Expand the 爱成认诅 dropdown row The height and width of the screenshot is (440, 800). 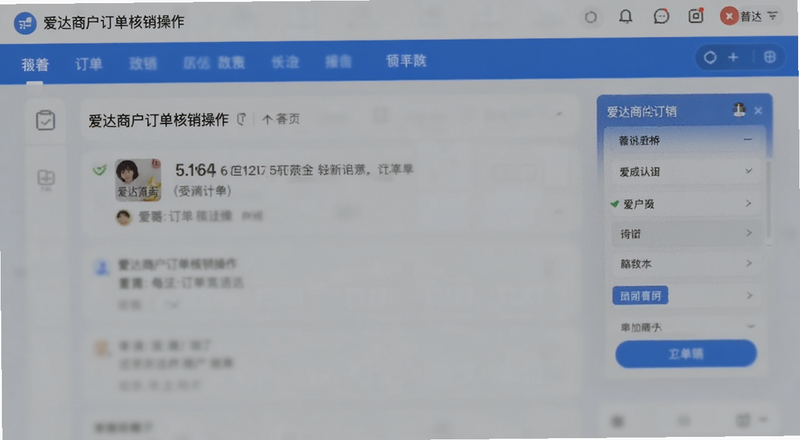(684, 172)
